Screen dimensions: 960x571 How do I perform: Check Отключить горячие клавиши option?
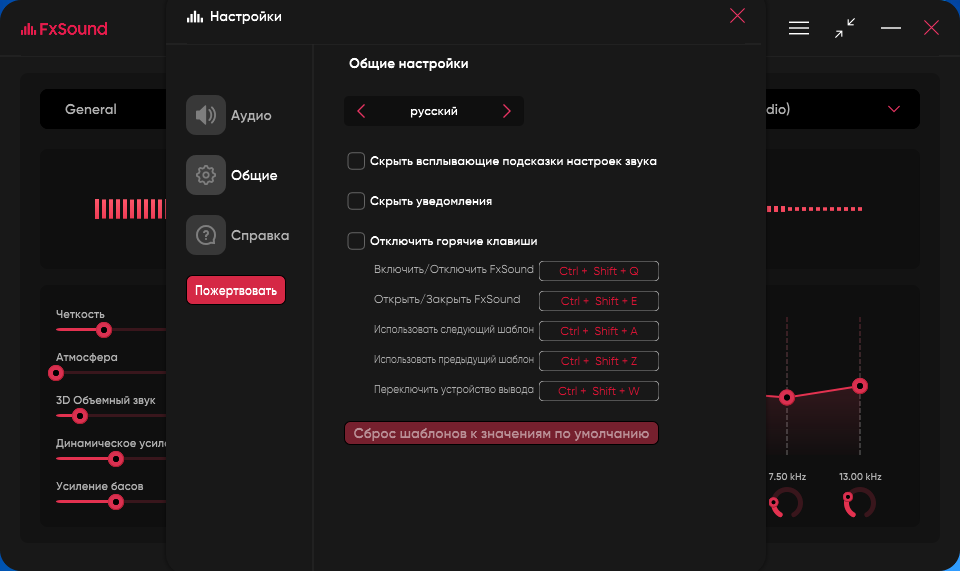356,241
